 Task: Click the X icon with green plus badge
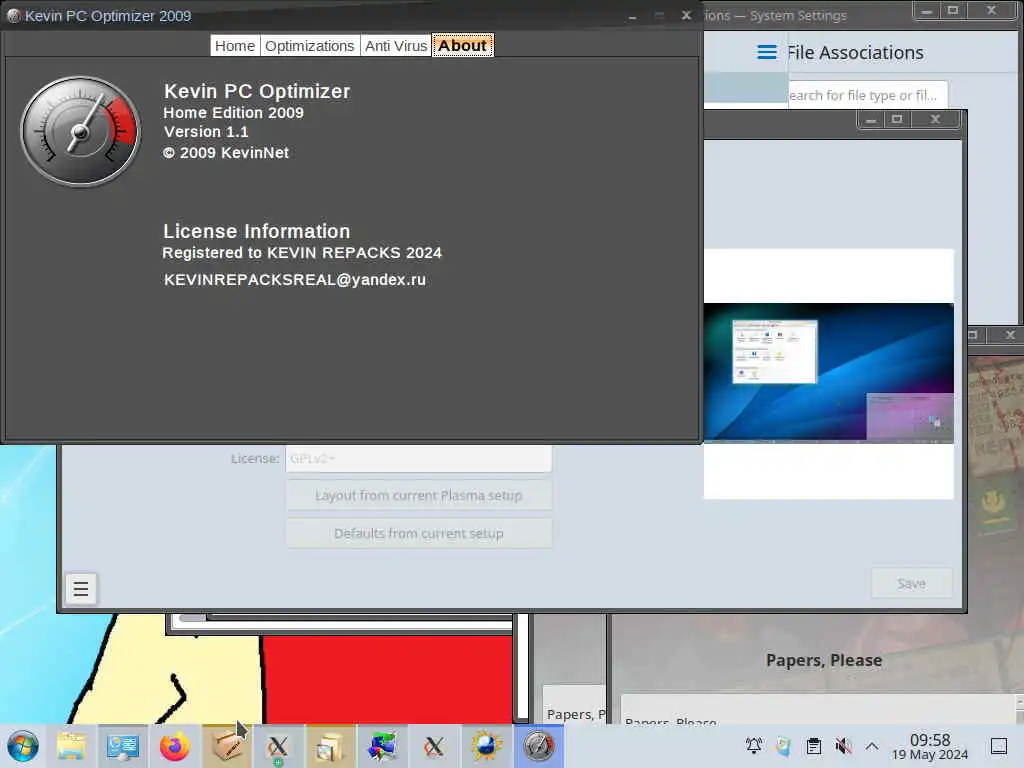pos(278,746)
